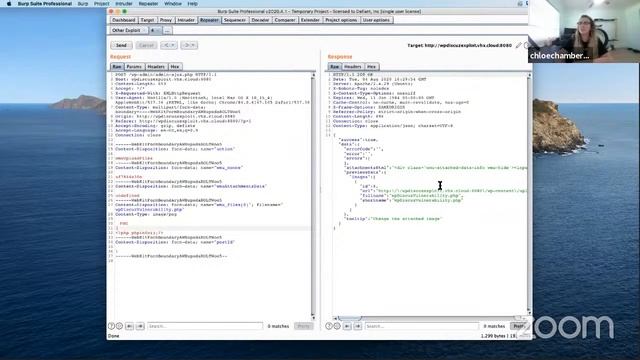Open request search help icon
The width and height of the screenshot is (640, 360).
[x=111, y=326]
